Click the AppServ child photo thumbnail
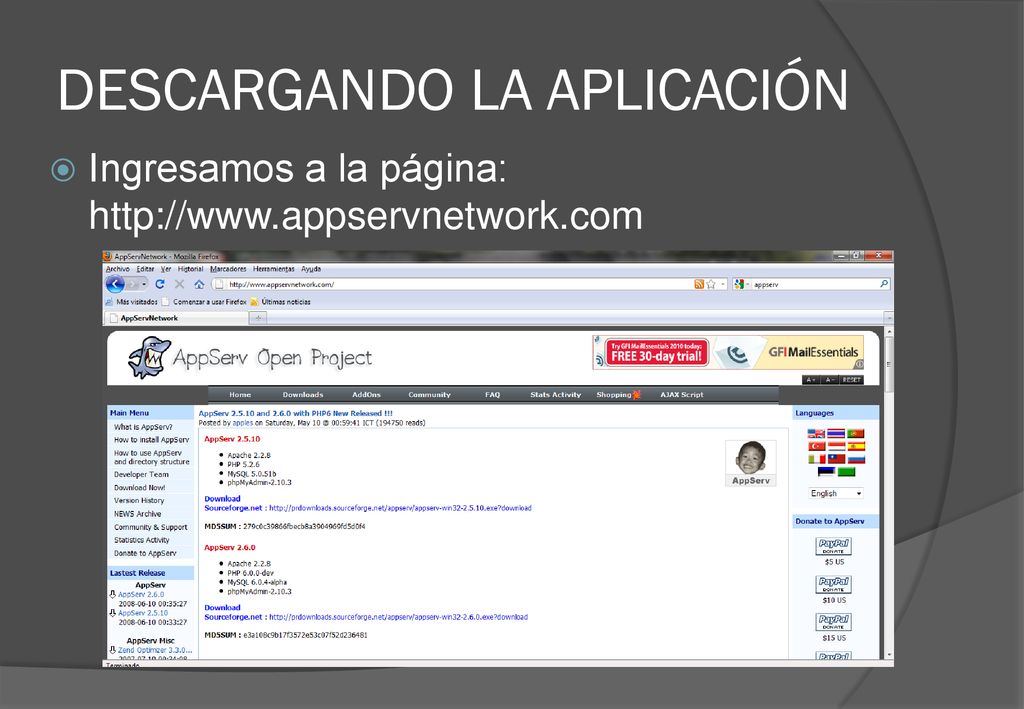 [x=750, y=463]
